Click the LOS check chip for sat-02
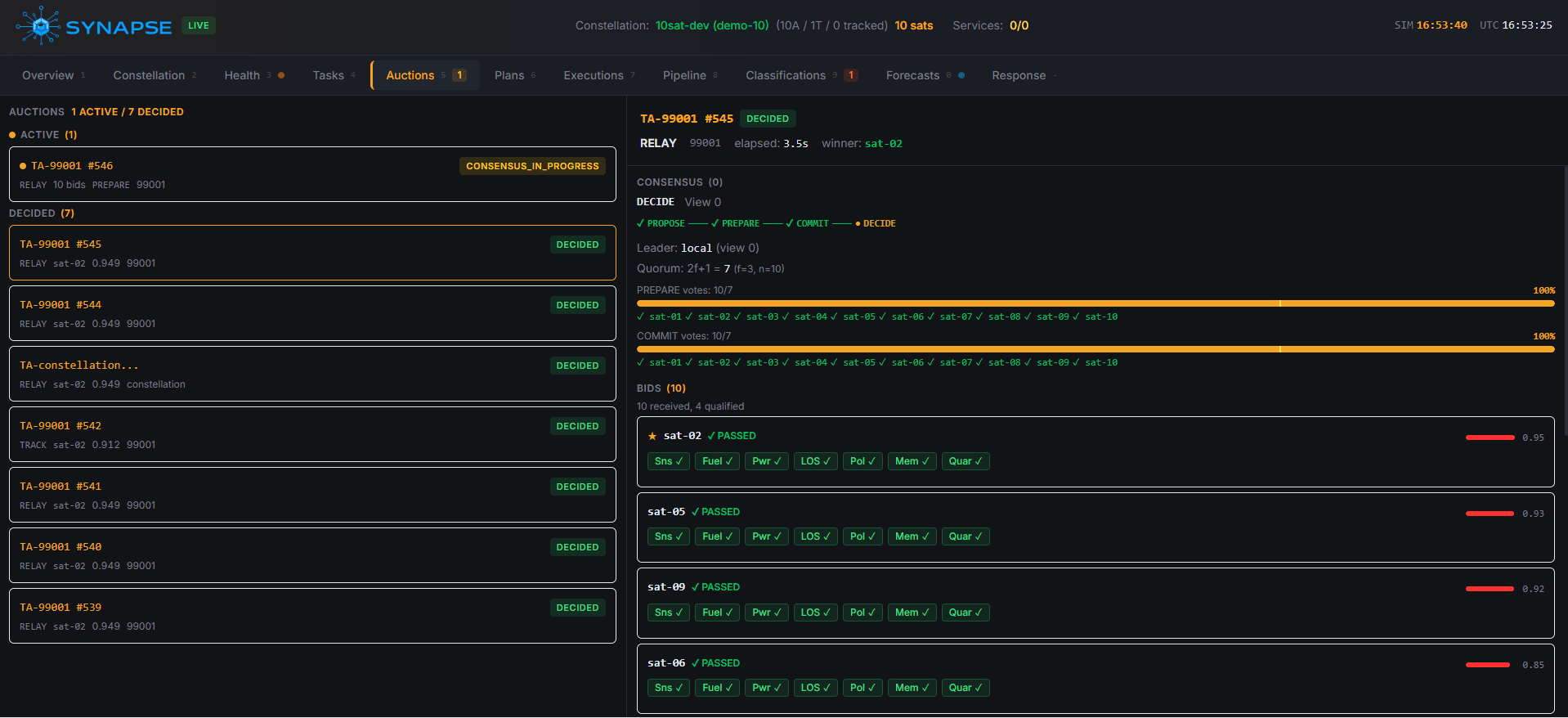Viewport: 1568px width, 718px height. click(816, 461)
